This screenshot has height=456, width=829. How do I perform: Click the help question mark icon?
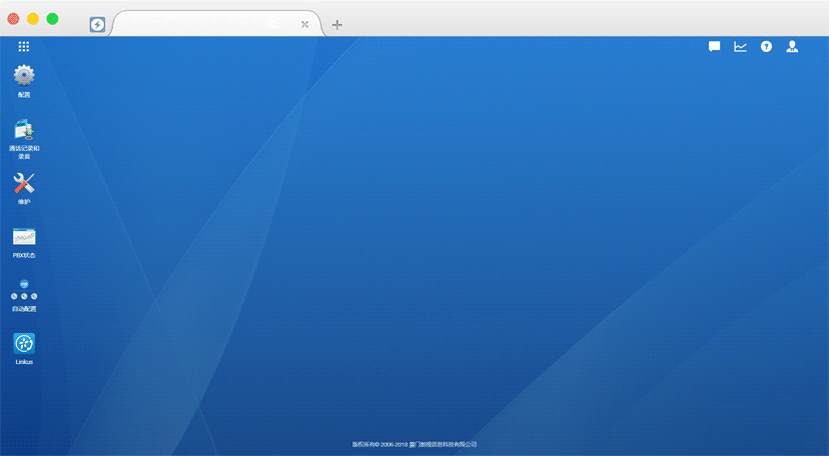tap(766, 46)
